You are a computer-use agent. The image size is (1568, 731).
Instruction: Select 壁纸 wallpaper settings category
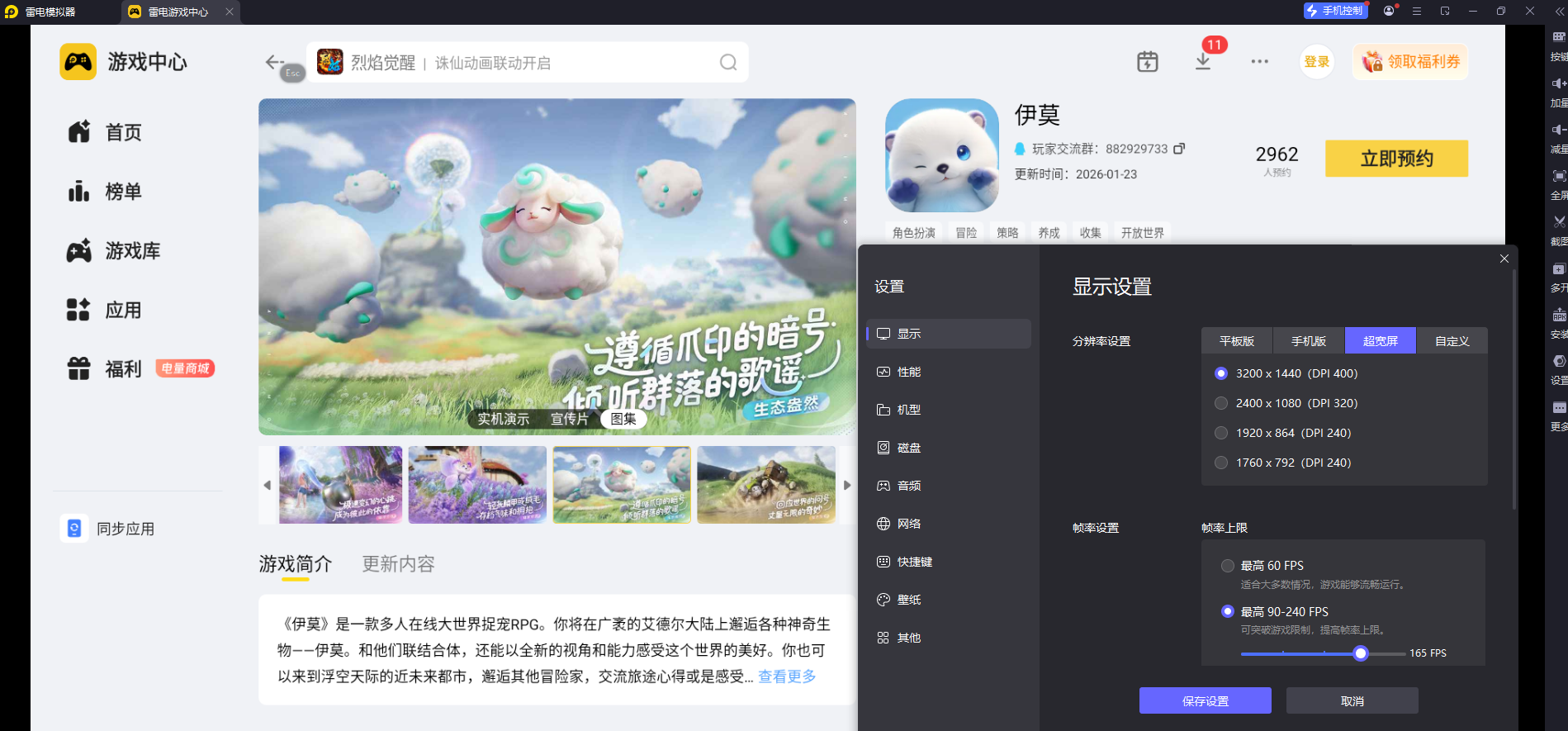pos(949,600)
